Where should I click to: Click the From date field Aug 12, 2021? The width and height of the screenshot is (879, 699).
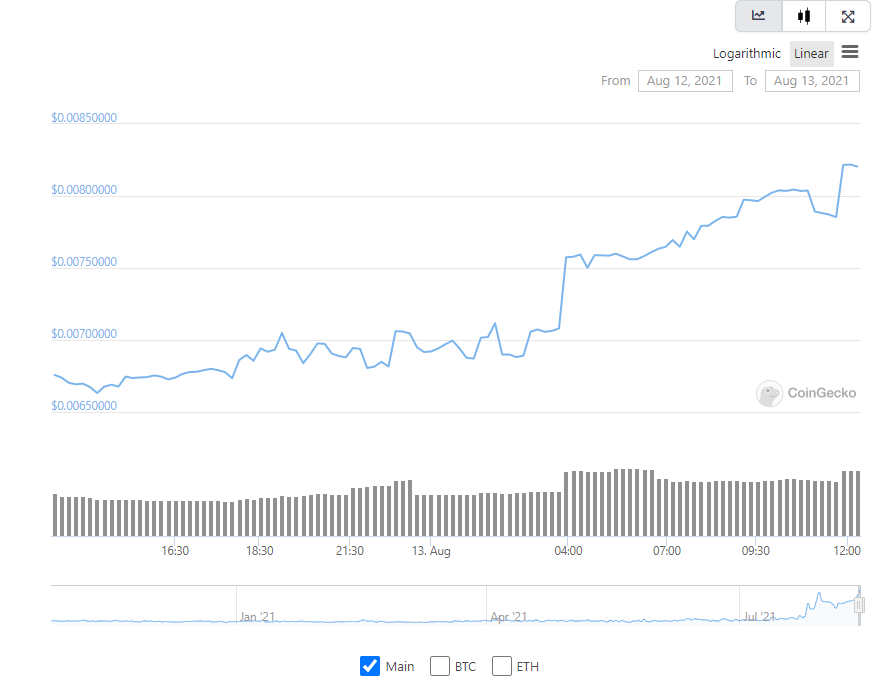tap(685, 81)
